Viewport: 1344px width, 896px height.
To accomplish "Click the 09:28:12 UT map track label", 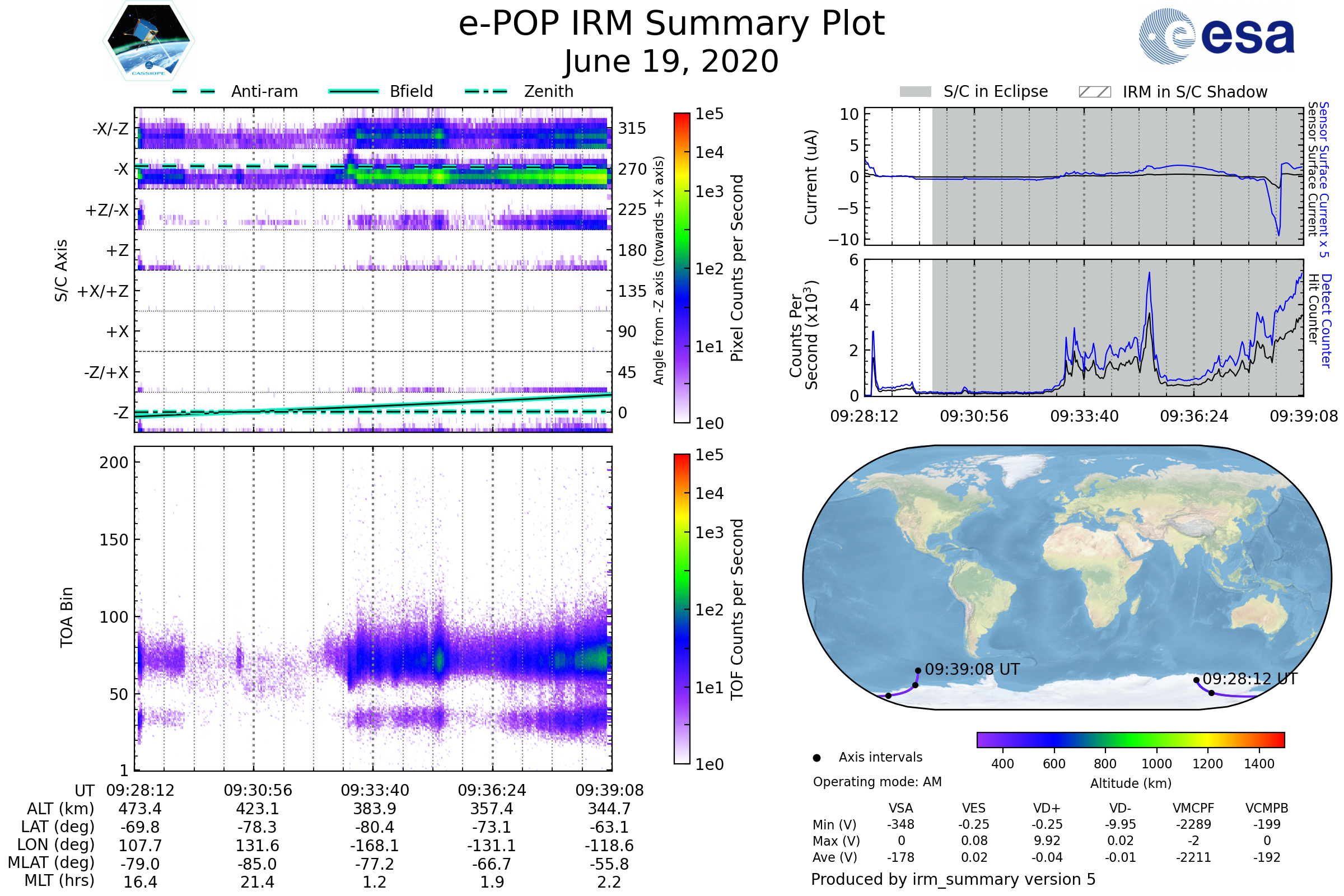I will 1250,679.
